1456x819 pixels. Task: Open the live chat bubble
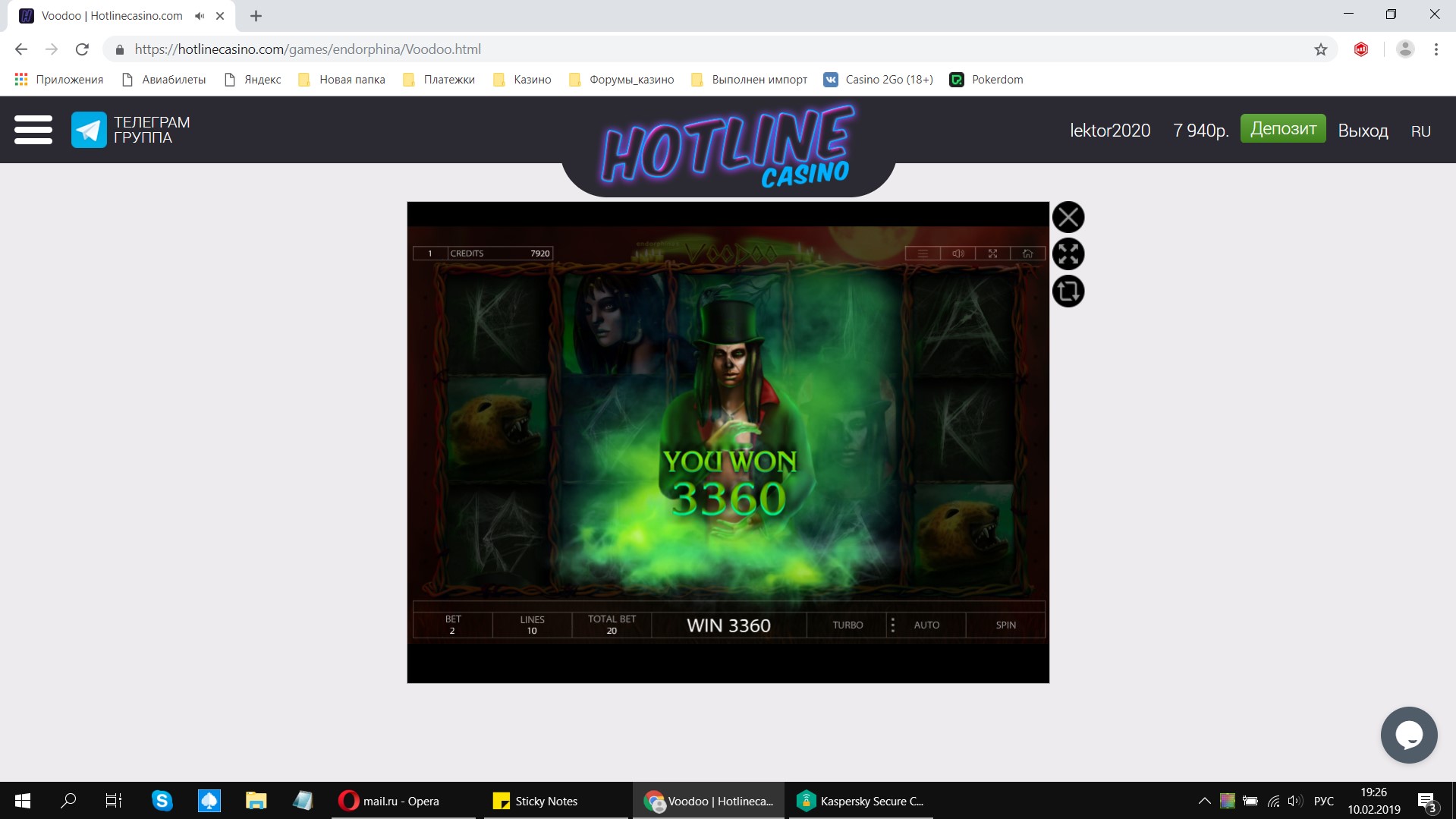(x=1408, y=735)
